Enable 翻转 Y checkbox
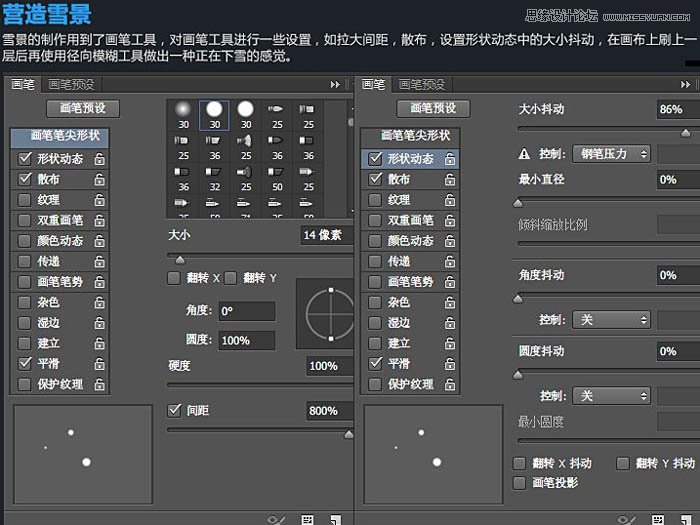This screenshot has height=525, width=700. click(x=230, y=278)
